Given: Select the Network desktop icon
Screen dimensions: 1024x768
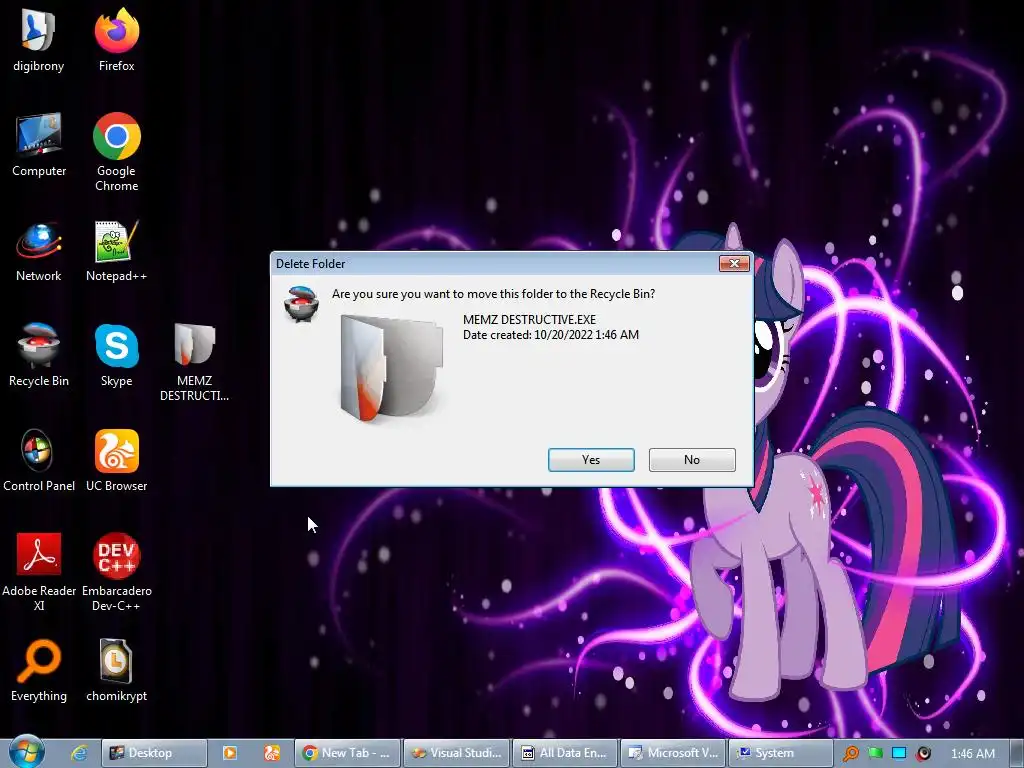Looking at the screenshot, I should click(x=39, y=252).
